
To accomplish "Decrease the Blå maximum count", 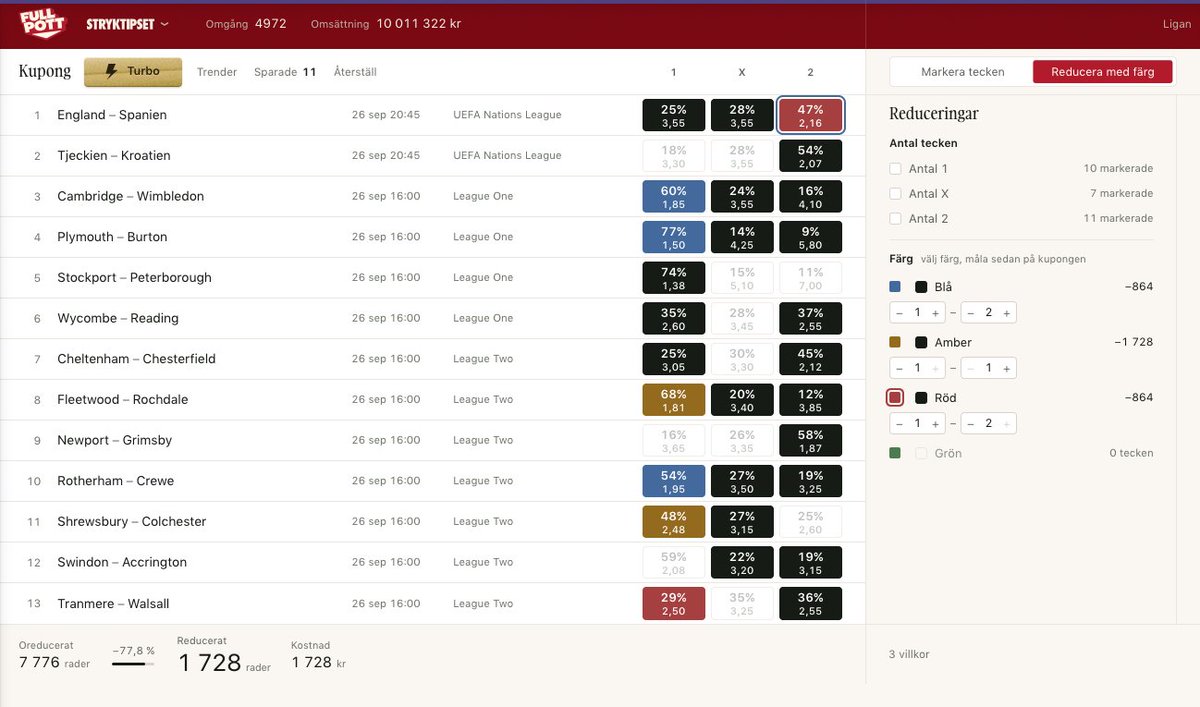I will [x=971, y=313].
